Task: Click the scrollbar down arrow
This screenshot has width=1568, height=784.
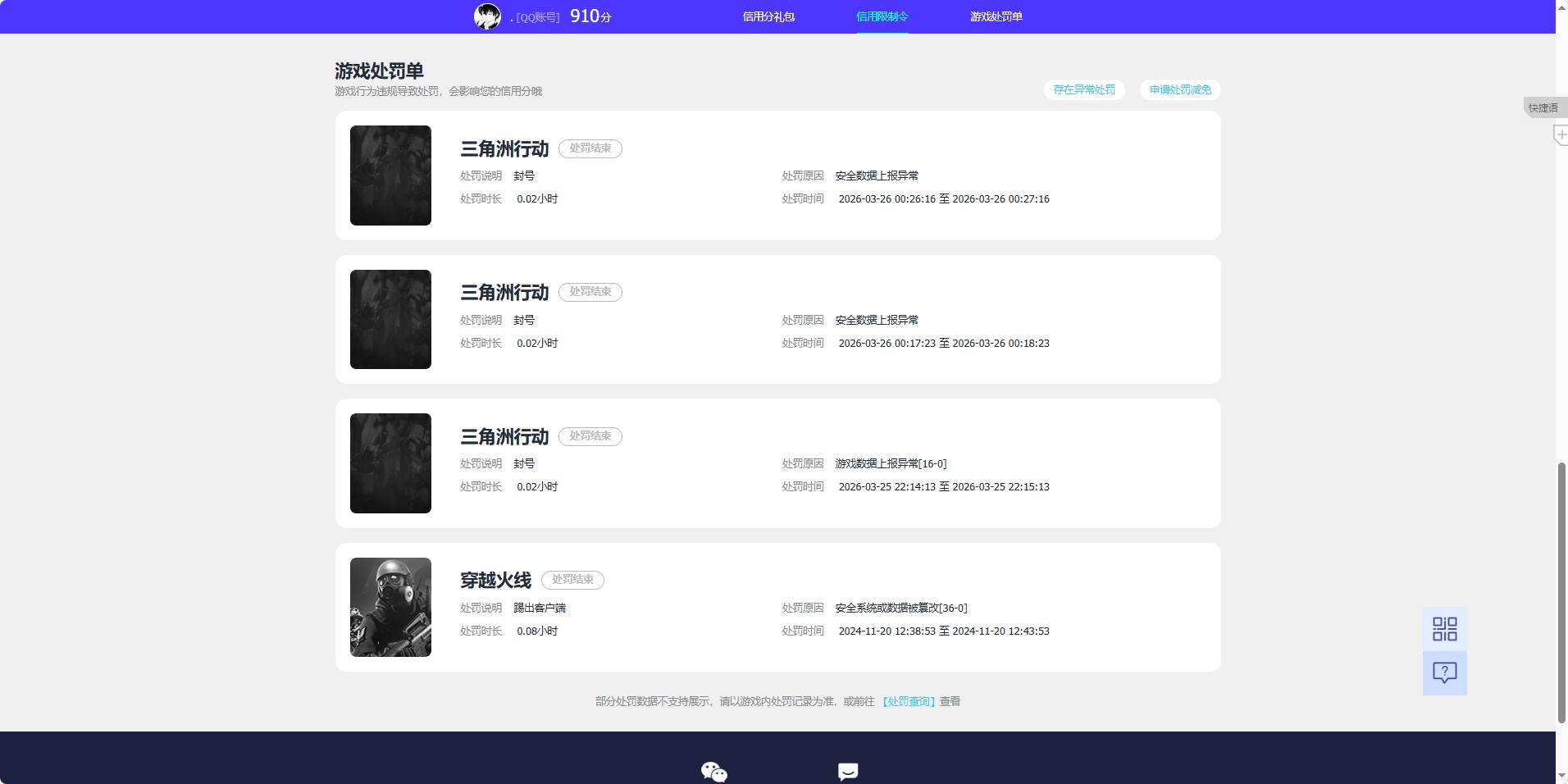Action: coord(1561,776)
